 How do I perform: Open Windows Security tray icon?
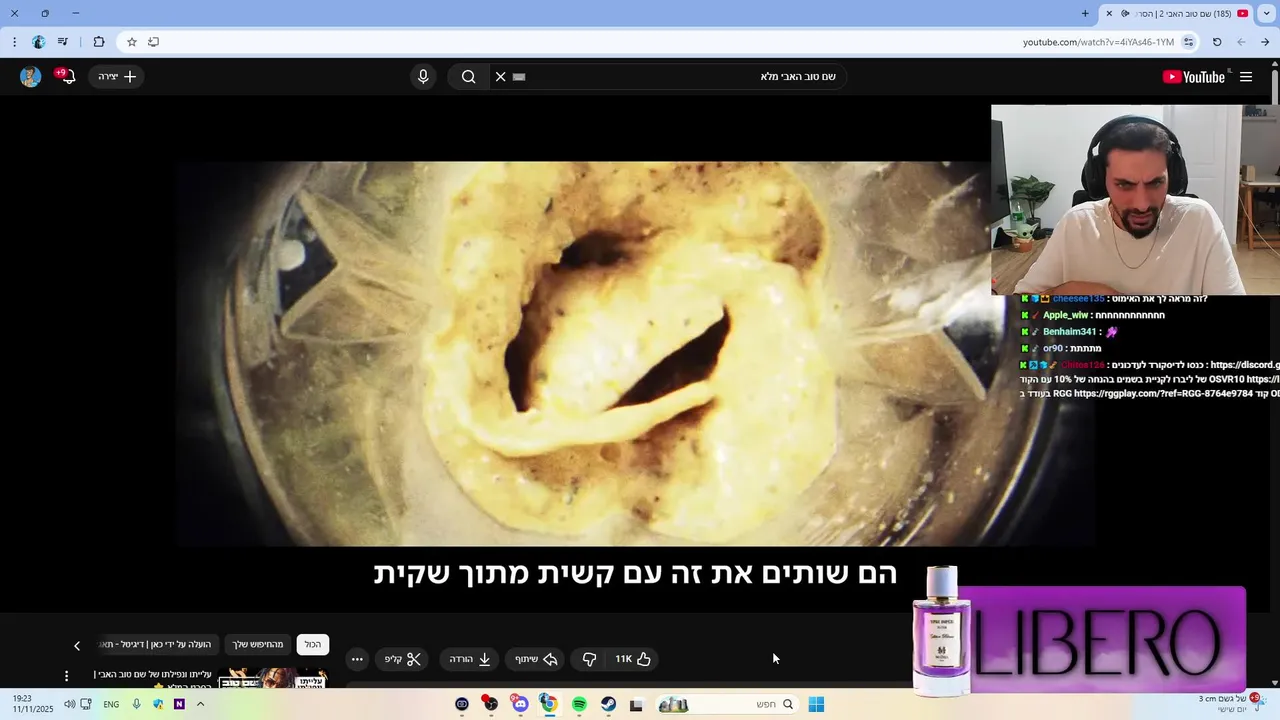158,704
